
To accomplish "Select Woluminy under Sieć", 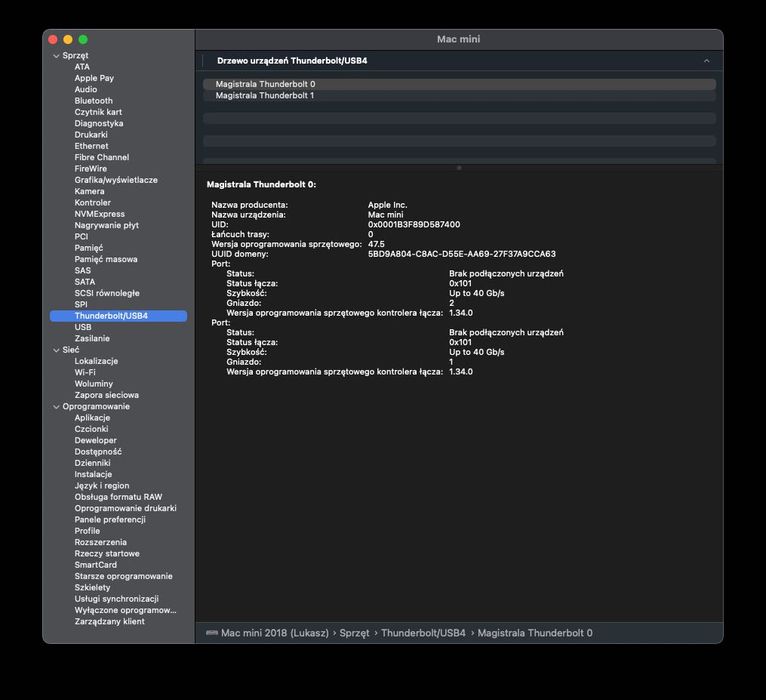I will point(93,383).
